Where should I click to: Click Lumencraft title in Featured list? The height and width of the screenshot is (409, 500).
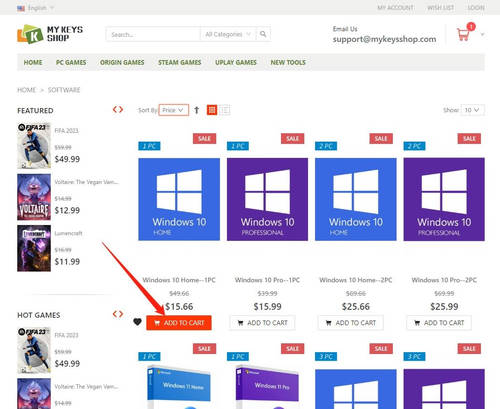(68, 233)
